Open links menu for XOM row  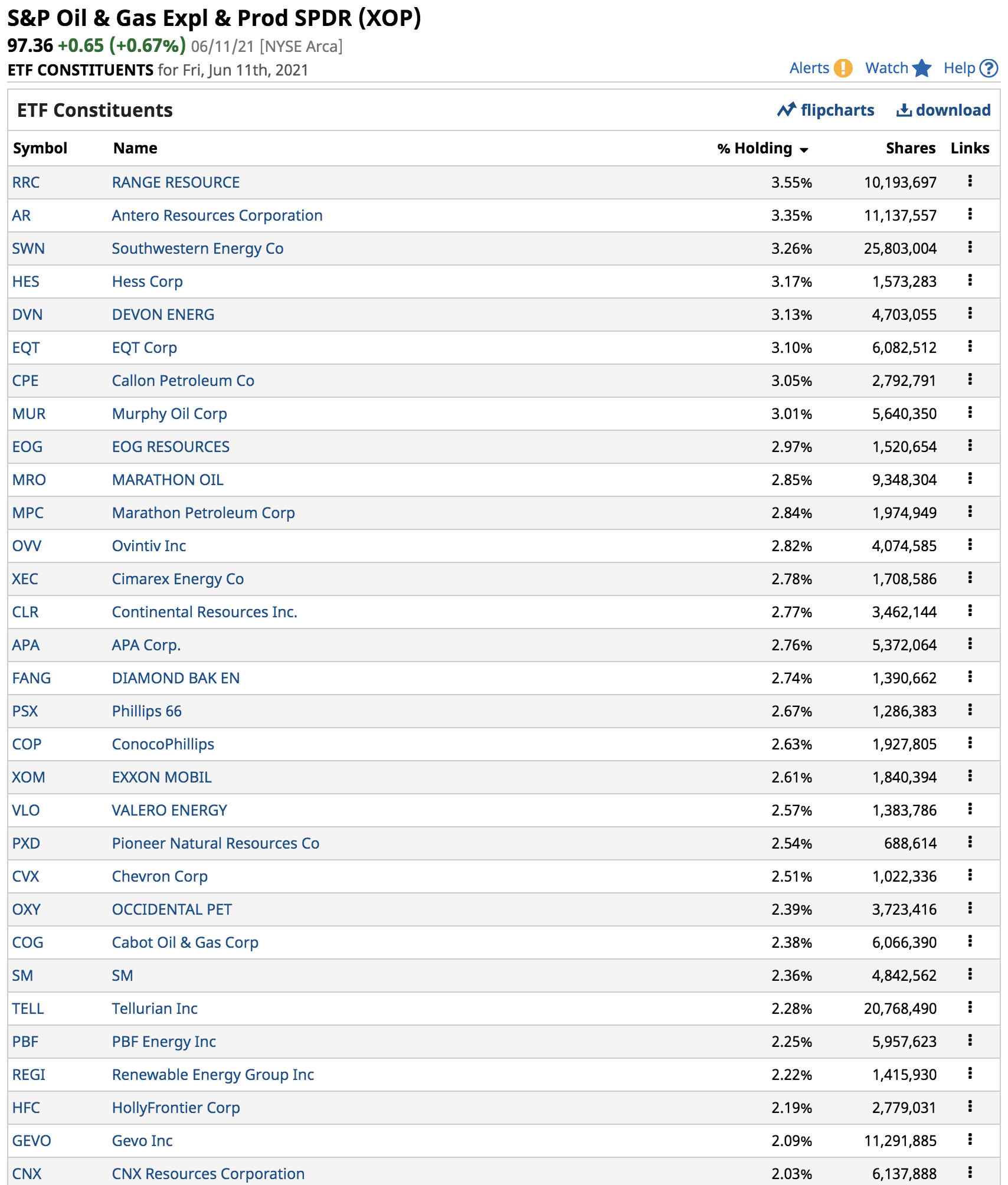point(970,776)
